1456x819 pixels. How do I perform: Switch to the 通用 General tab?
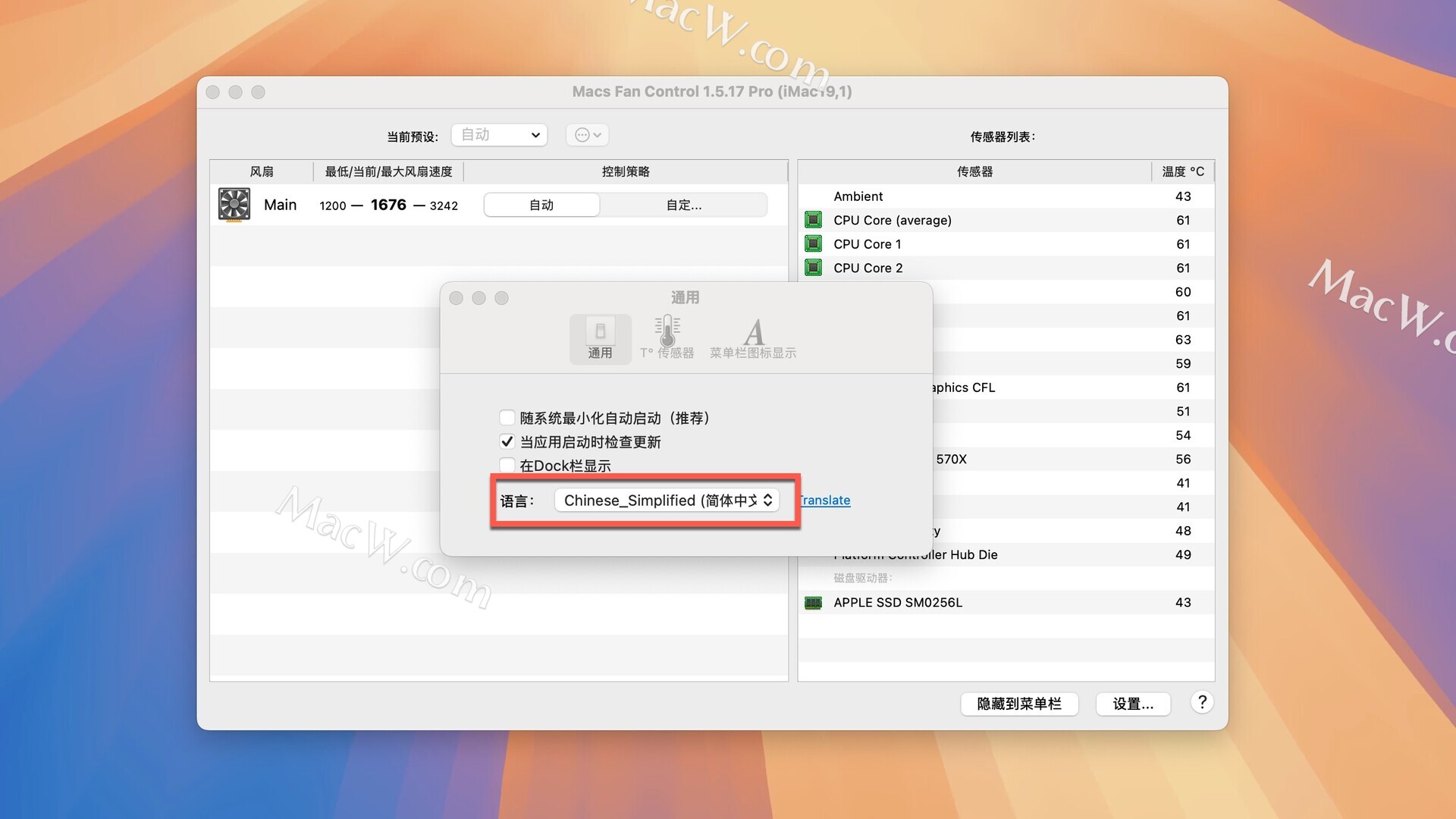[x=600, y=339]
